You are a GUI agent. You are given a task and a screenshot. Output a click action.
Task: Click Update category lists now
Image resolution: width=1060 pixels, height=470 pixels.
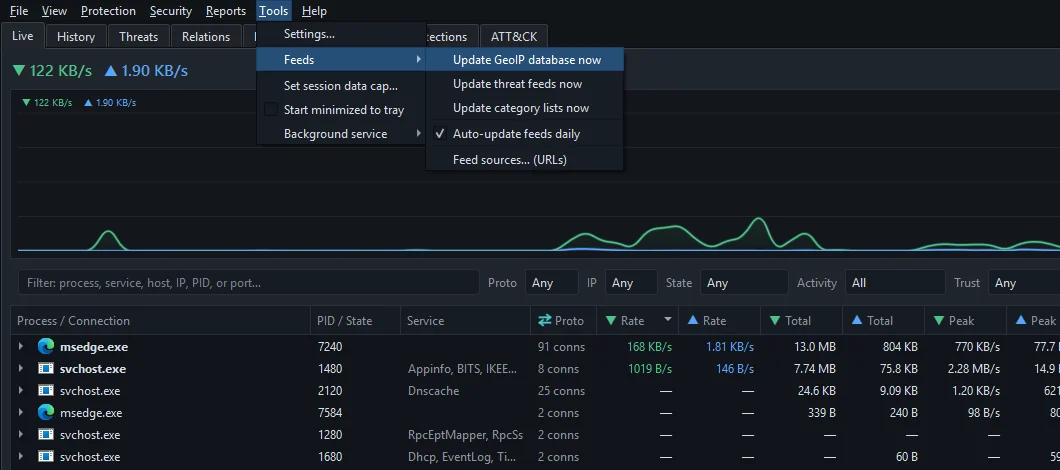click(525, 108)
